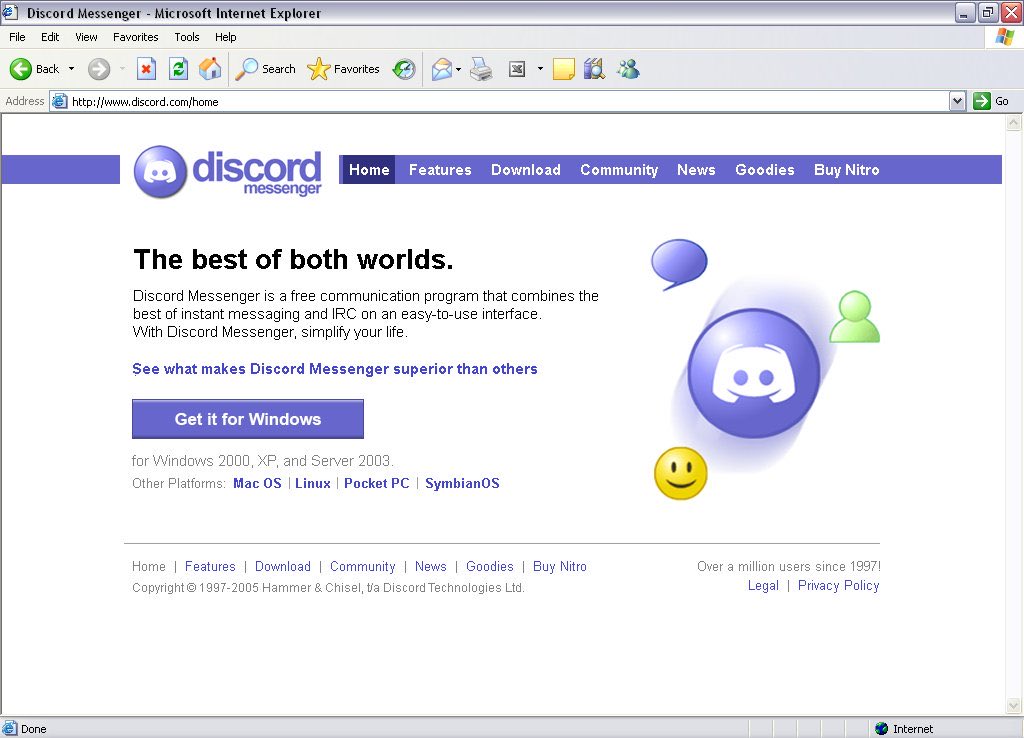Click the scrollbar down arrow

1014,705
